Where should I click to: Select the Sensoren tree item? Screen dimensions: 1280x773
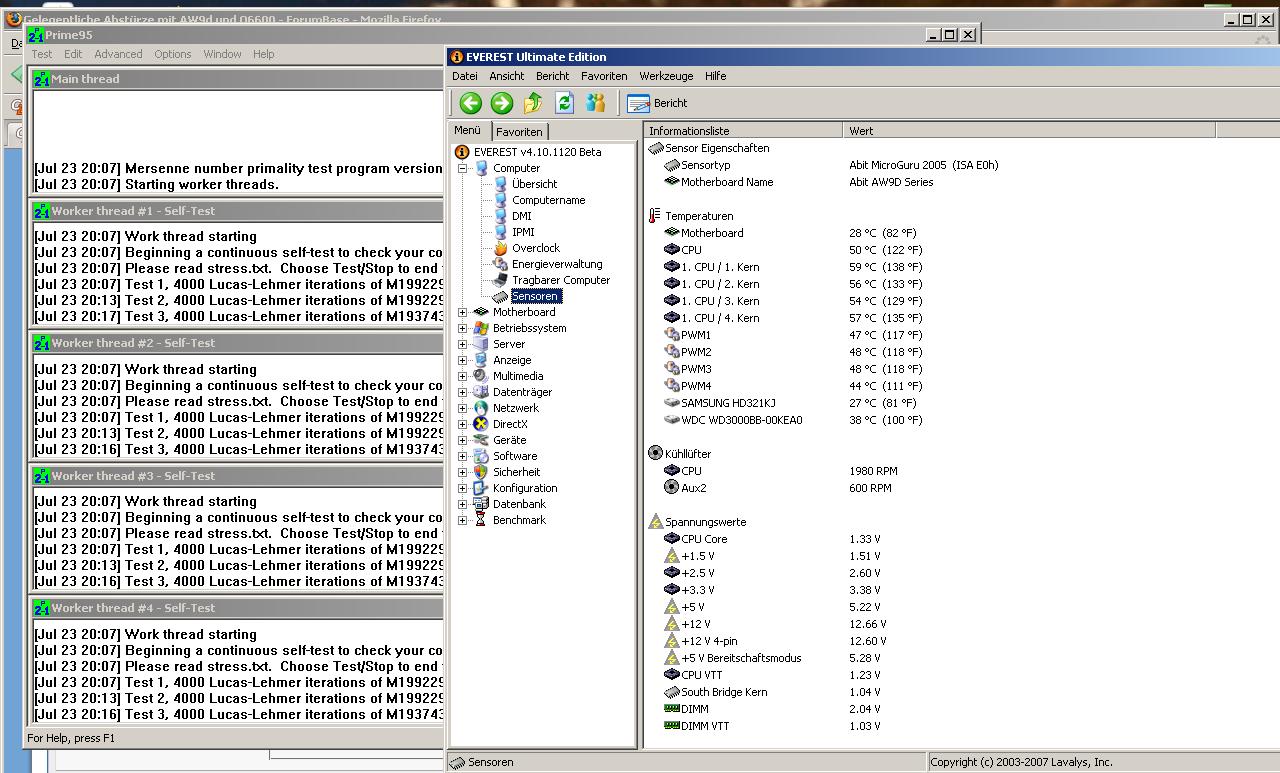click(x=536, y=296)
